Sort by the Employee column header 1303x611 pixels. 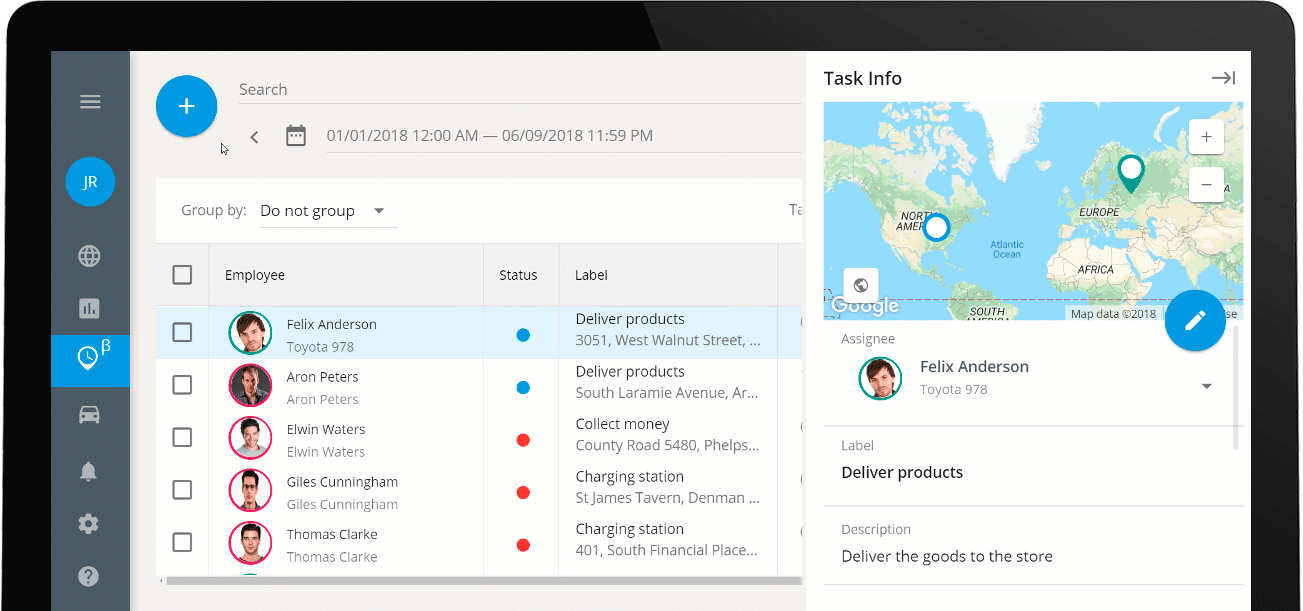pyautogui.click(x=255, y=275)
